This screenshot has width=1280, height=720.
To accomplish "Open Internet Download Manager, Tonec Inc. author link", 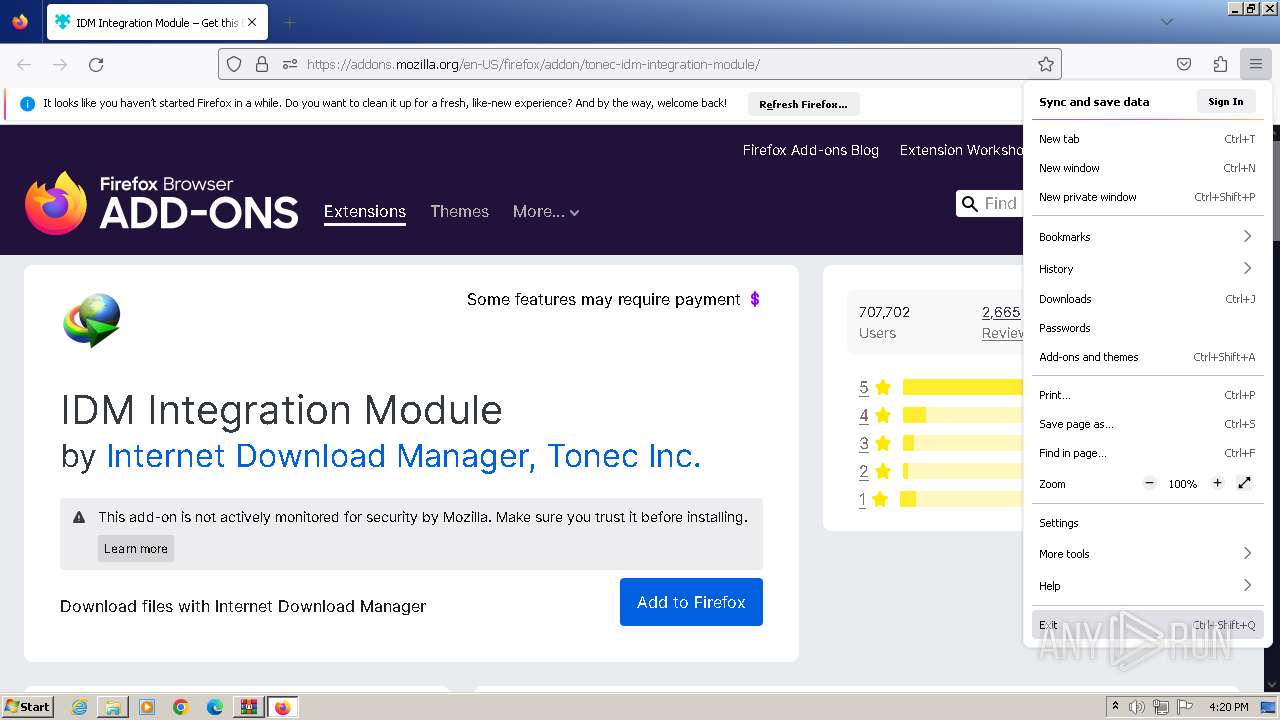I will coord(404,456).
